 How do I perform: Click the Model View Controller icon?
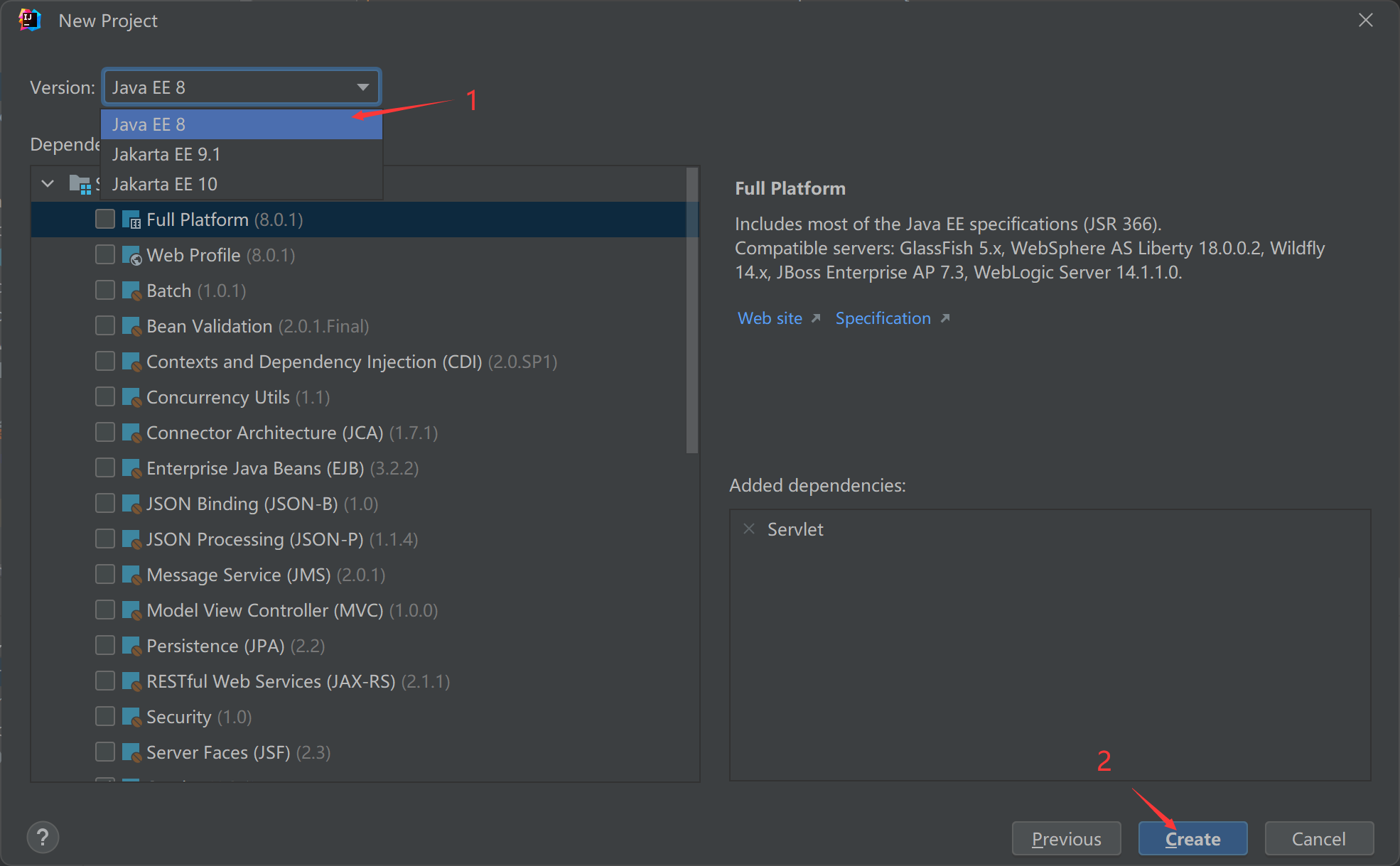(x=131, y=610)
